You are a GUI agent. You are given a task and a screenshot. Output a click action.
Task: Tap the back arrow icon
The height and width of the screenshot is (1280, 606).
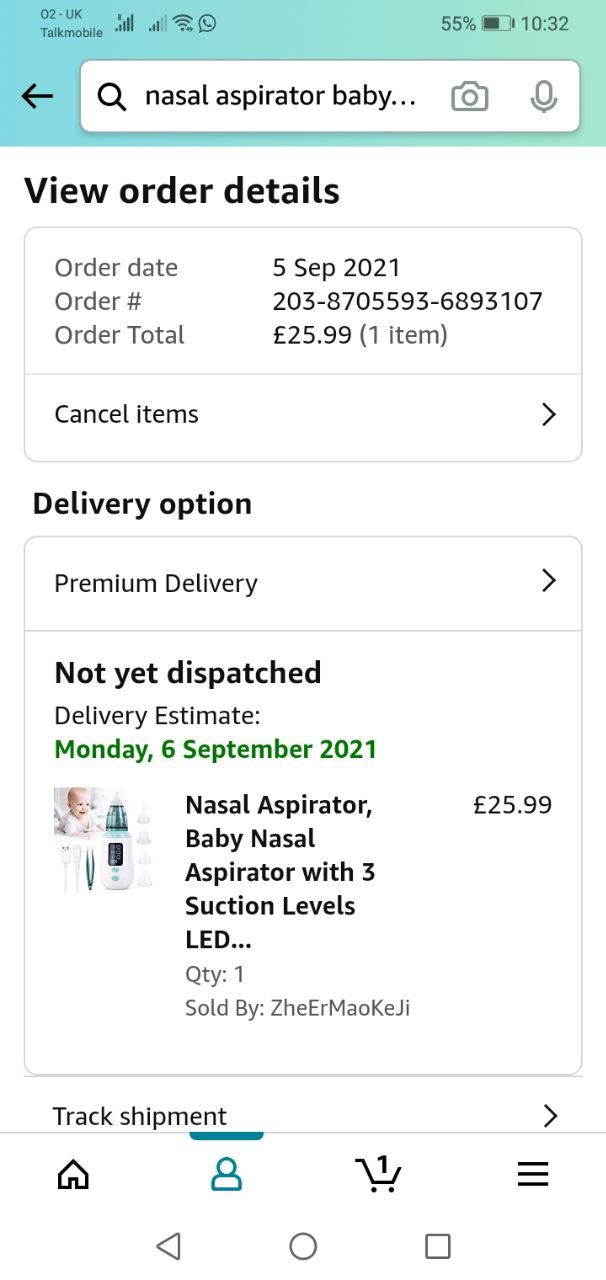(37, 96)
